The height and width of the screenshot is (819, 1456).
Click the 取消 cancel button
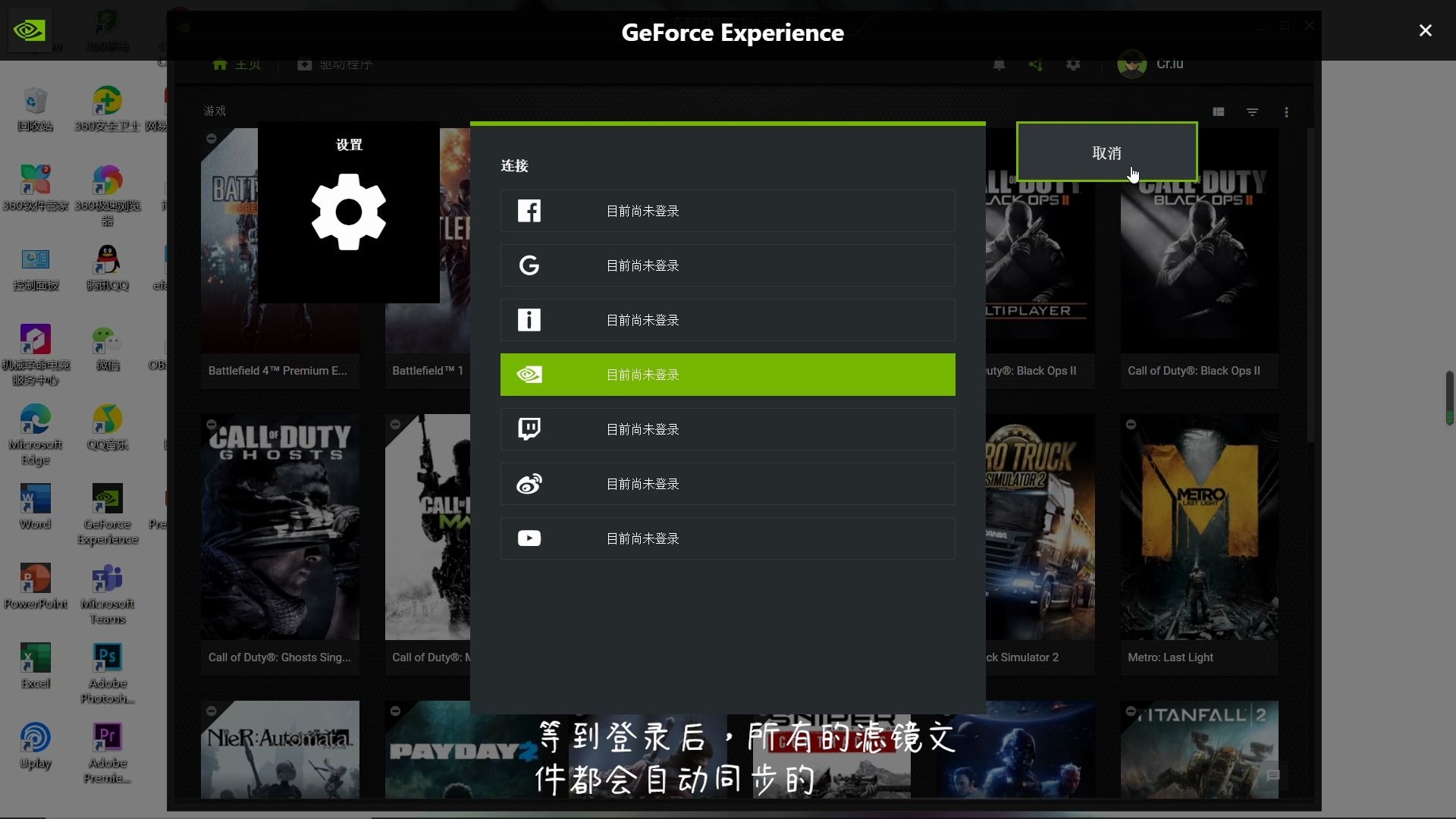(1107, 152)
